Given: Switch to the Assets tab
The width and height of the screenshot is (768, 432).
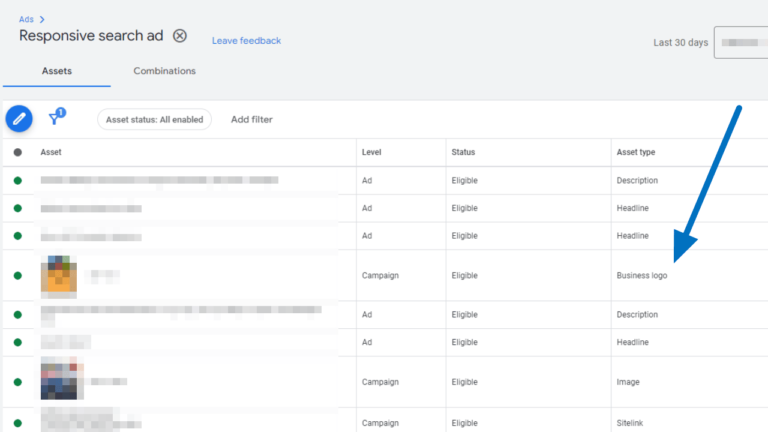Looking at the screenshot, I should 57,71.
